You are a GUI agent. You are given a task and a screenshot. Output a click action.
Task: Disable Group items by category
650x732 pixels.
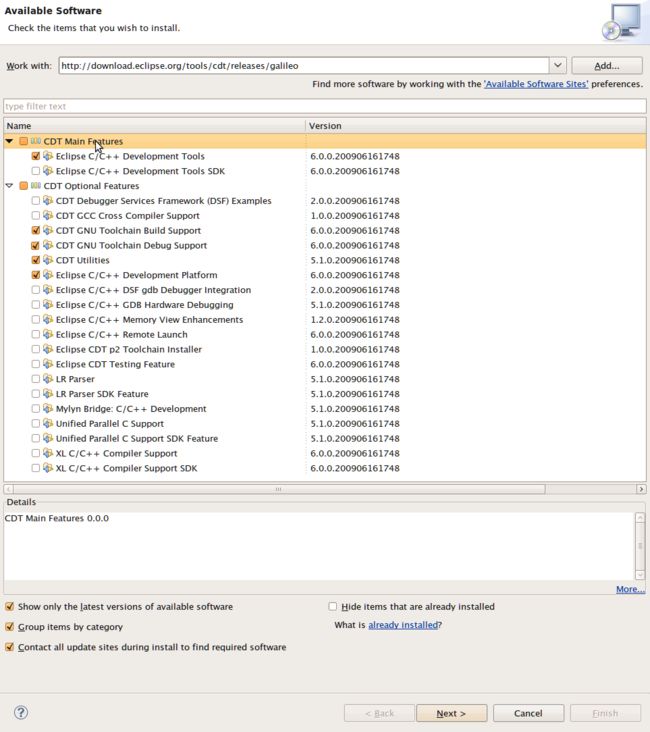coord(9,626)
